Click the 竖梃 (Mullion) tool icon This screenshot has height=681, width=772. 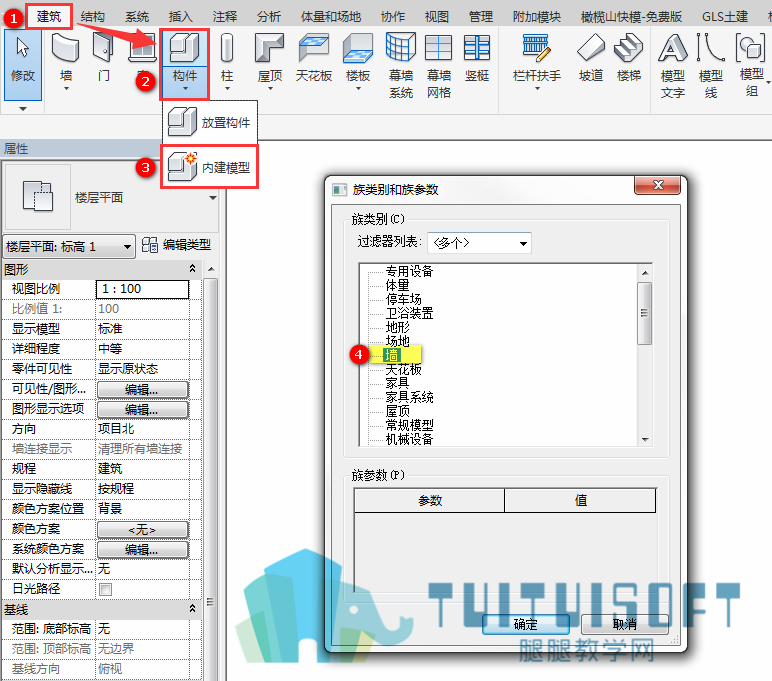[477, 48]
